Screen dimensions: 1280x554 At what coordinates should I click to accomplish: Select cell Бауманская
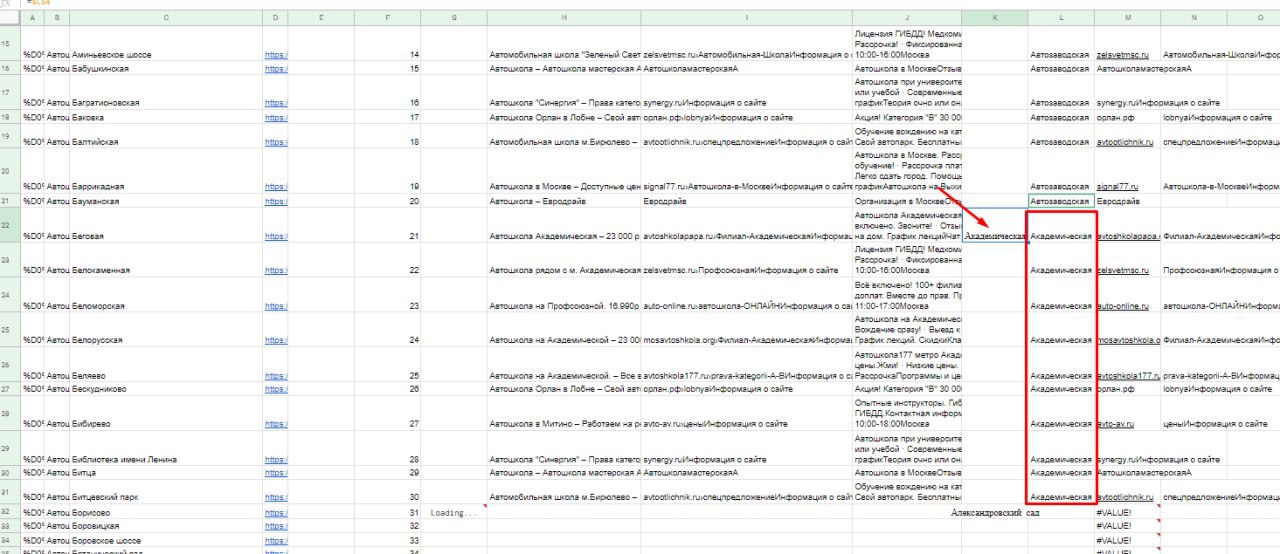pyautogui.click(x=166, y=201)
